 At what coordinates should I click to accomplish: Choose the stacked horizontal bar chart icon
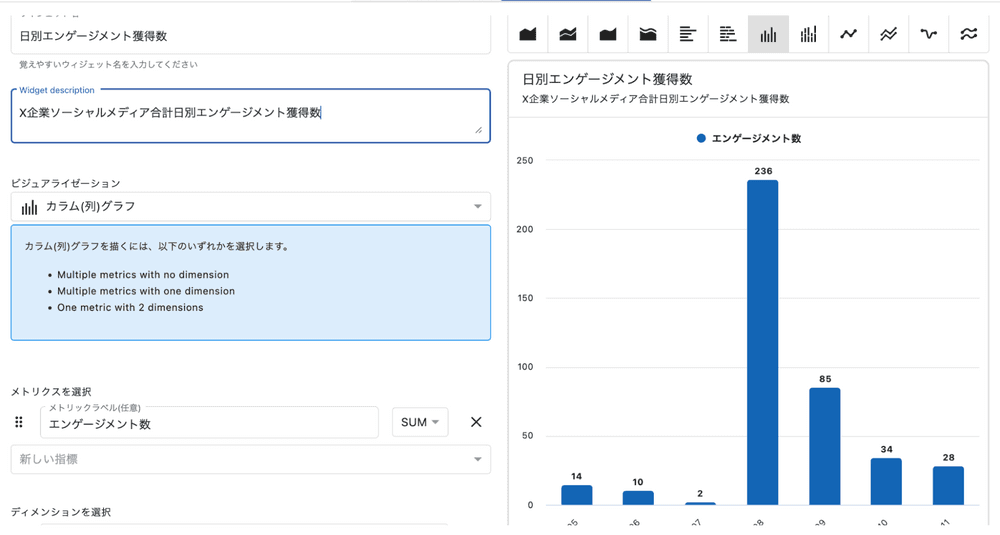click(728, 34)
